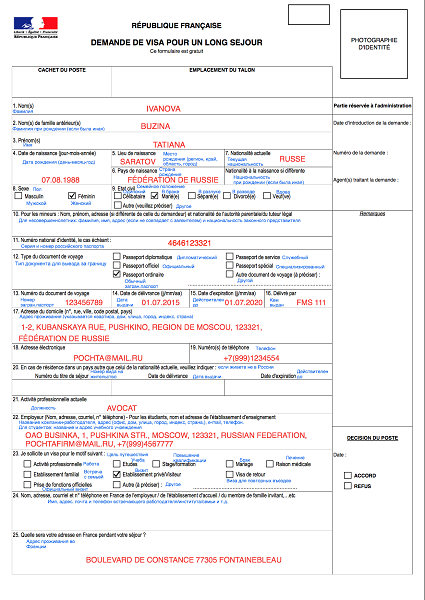
Task: Toggle the Passeport ordinaire checkbox
Action: 117,274
